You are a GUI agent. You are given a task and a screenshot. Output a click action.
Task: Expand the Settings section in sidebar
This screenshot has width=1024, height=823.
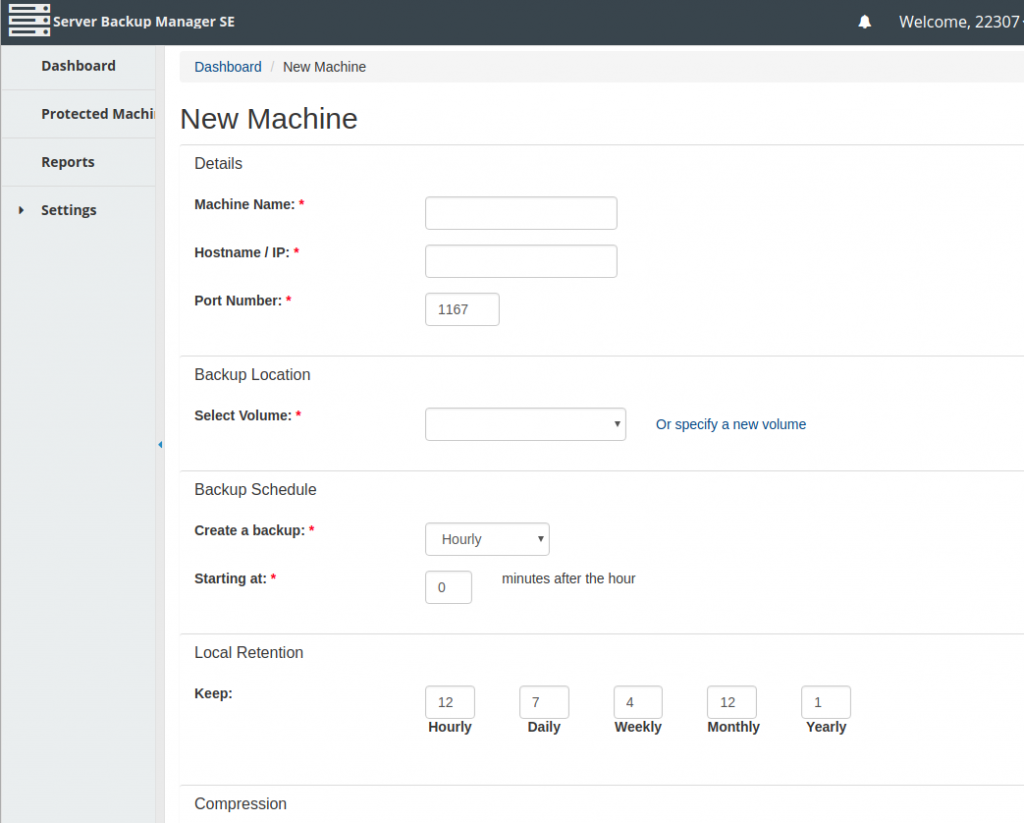[68, 210]
